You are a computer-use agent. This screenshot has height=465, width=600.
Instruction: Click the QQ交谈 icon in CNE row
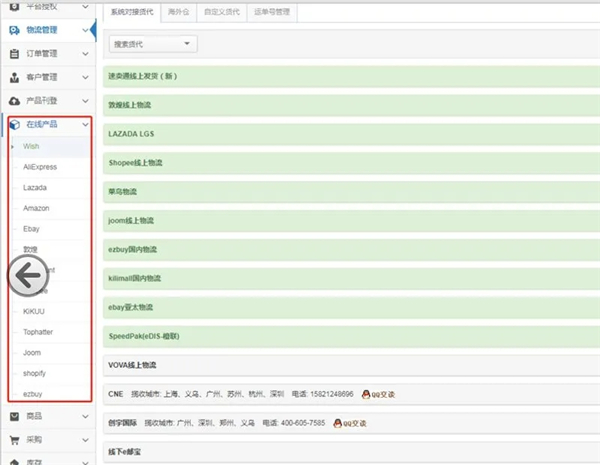click(368, 395)
